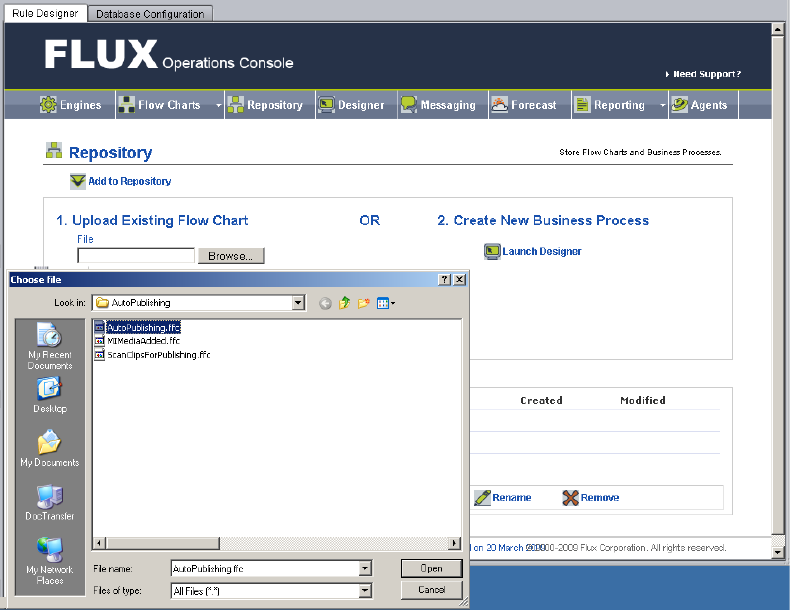Screen dimensions: 790x610
Task: Open the View Menu icon in dialog
Action: click(x=386, y=303)
